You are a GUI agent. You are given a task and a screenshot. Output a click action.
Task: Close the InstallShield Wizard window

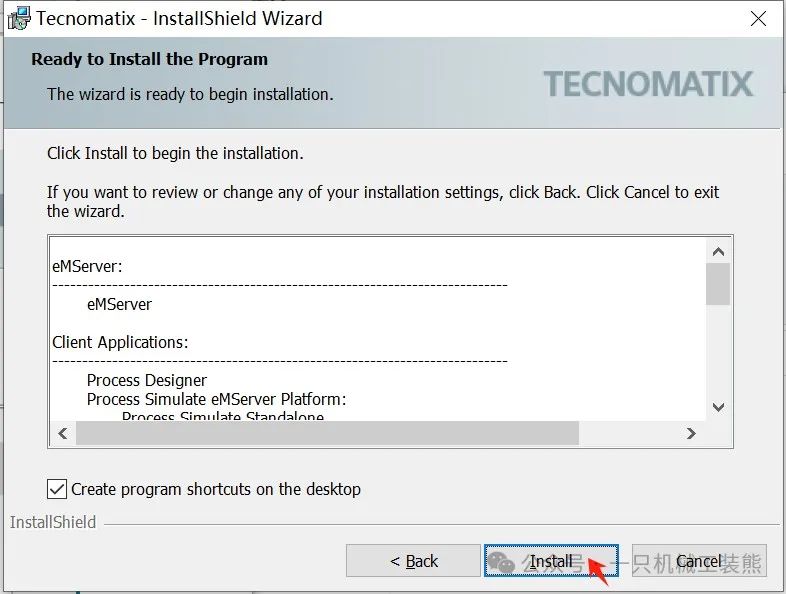click(x=758, y=18)
